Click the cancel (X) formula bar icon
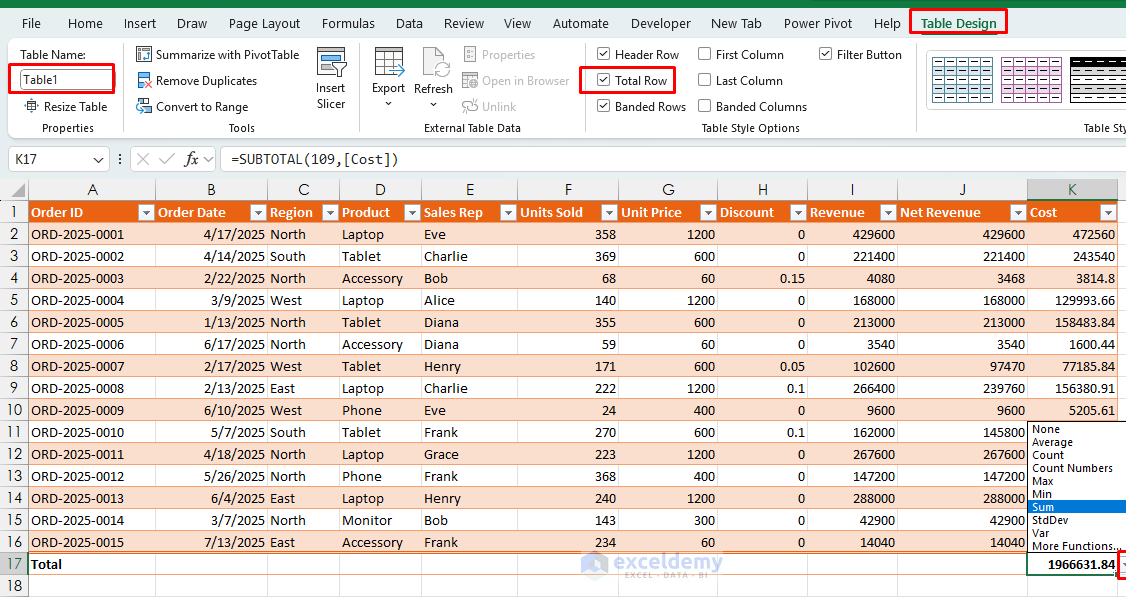The height and width of the screenshot is (597, 1126). click(x=143, y=159)
